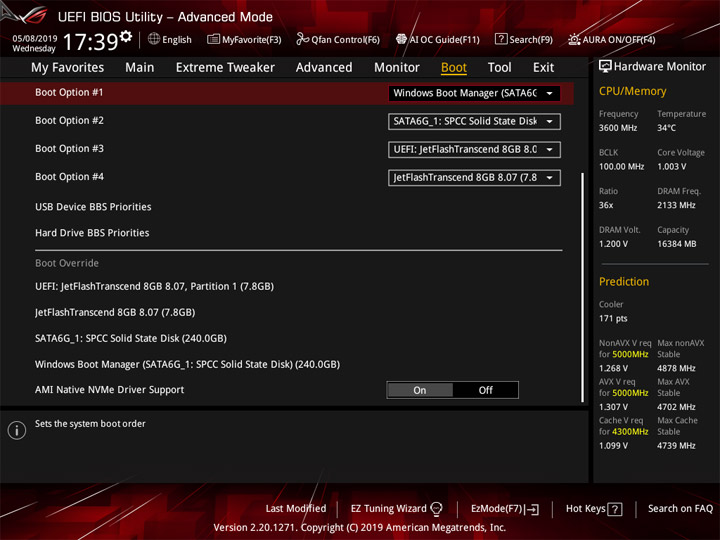Click Last Modified in footer

[296, 509]
